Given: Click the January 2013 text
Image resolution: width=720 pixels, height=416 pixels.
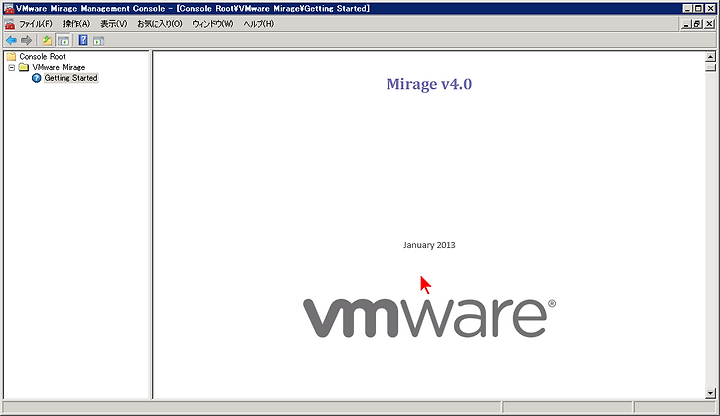Looking at the screenshot, I should 429,245.
